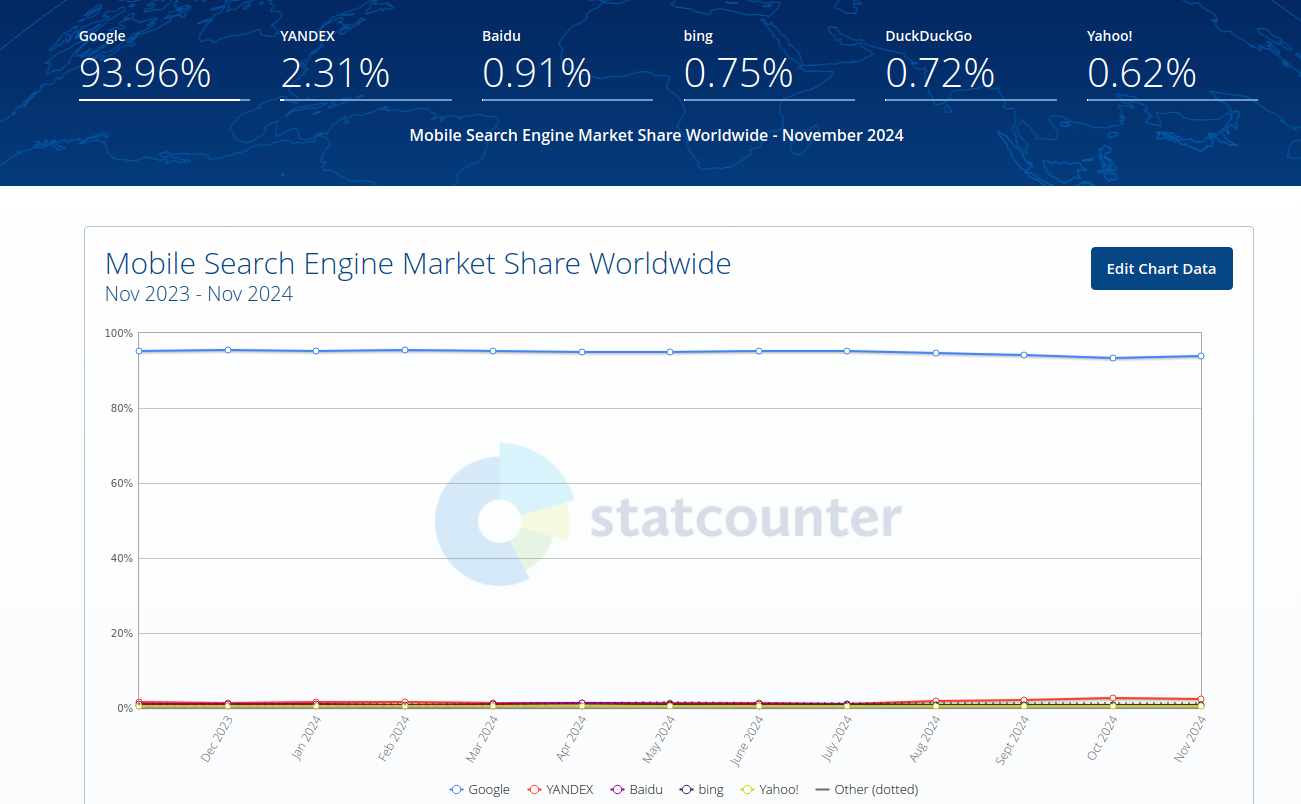Select the Yahoo! 0.62% stat header
Screen dimensions: 1301x804
coord(1172,63)
